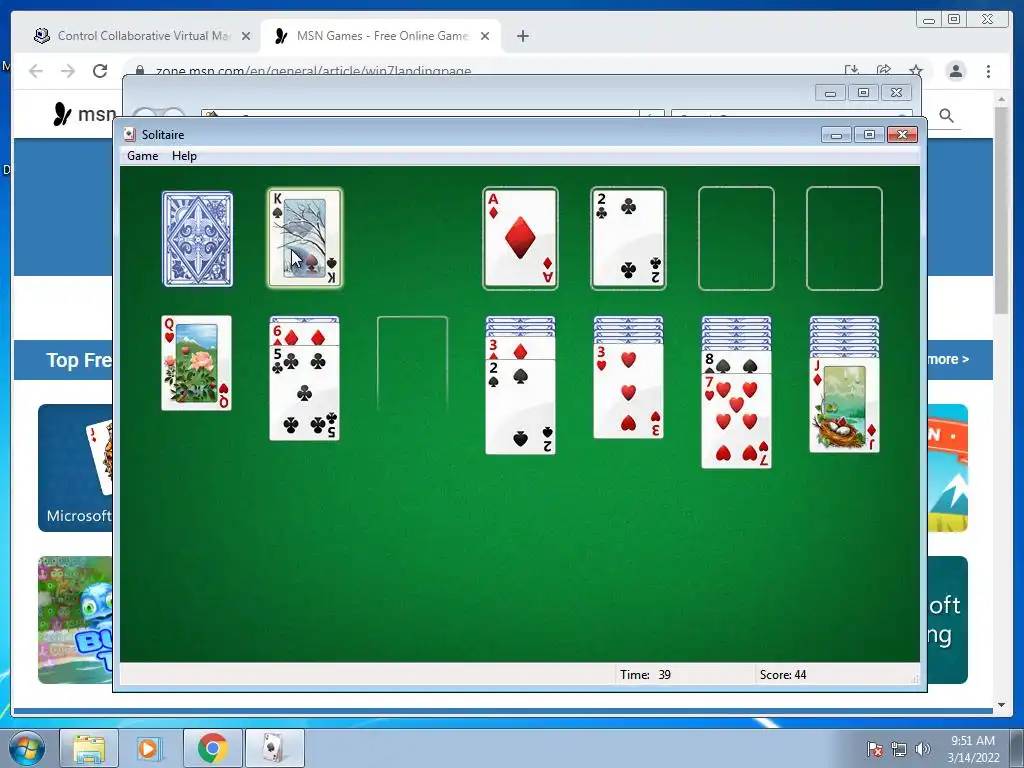Reload the MSN page

[100, 71]
